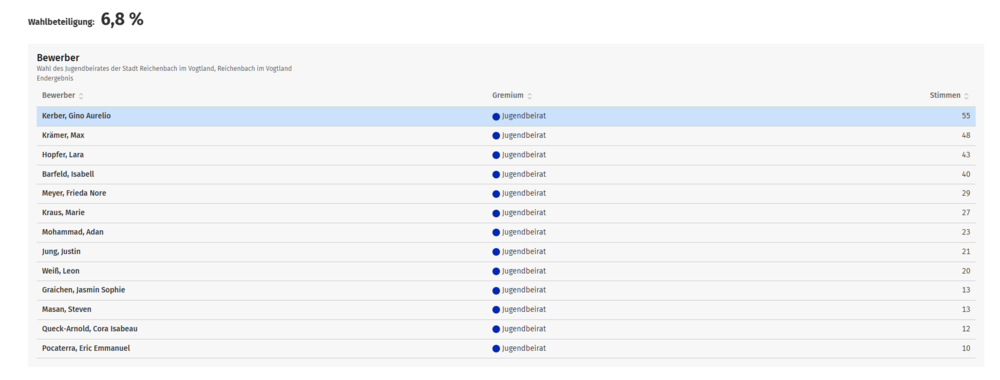
Task: Click vote count 55 for Kerber
Action: coord(966,117)
